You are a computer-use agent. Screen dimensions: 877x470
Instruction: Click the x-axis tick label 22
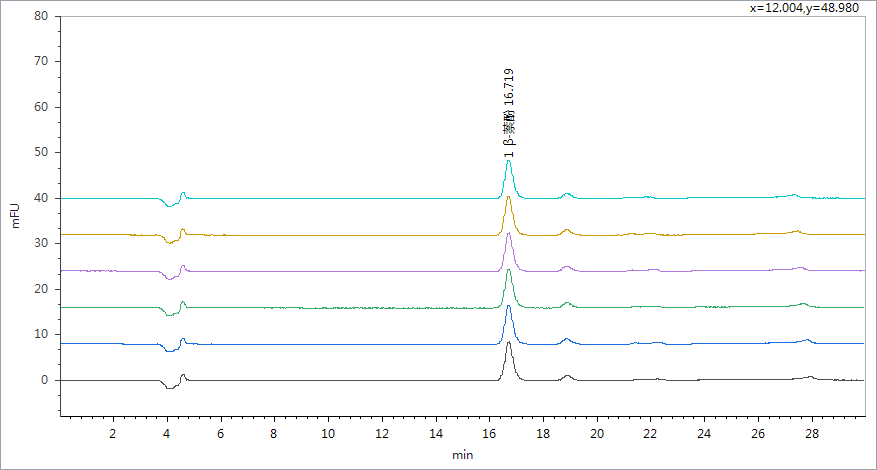pos(650,434)
